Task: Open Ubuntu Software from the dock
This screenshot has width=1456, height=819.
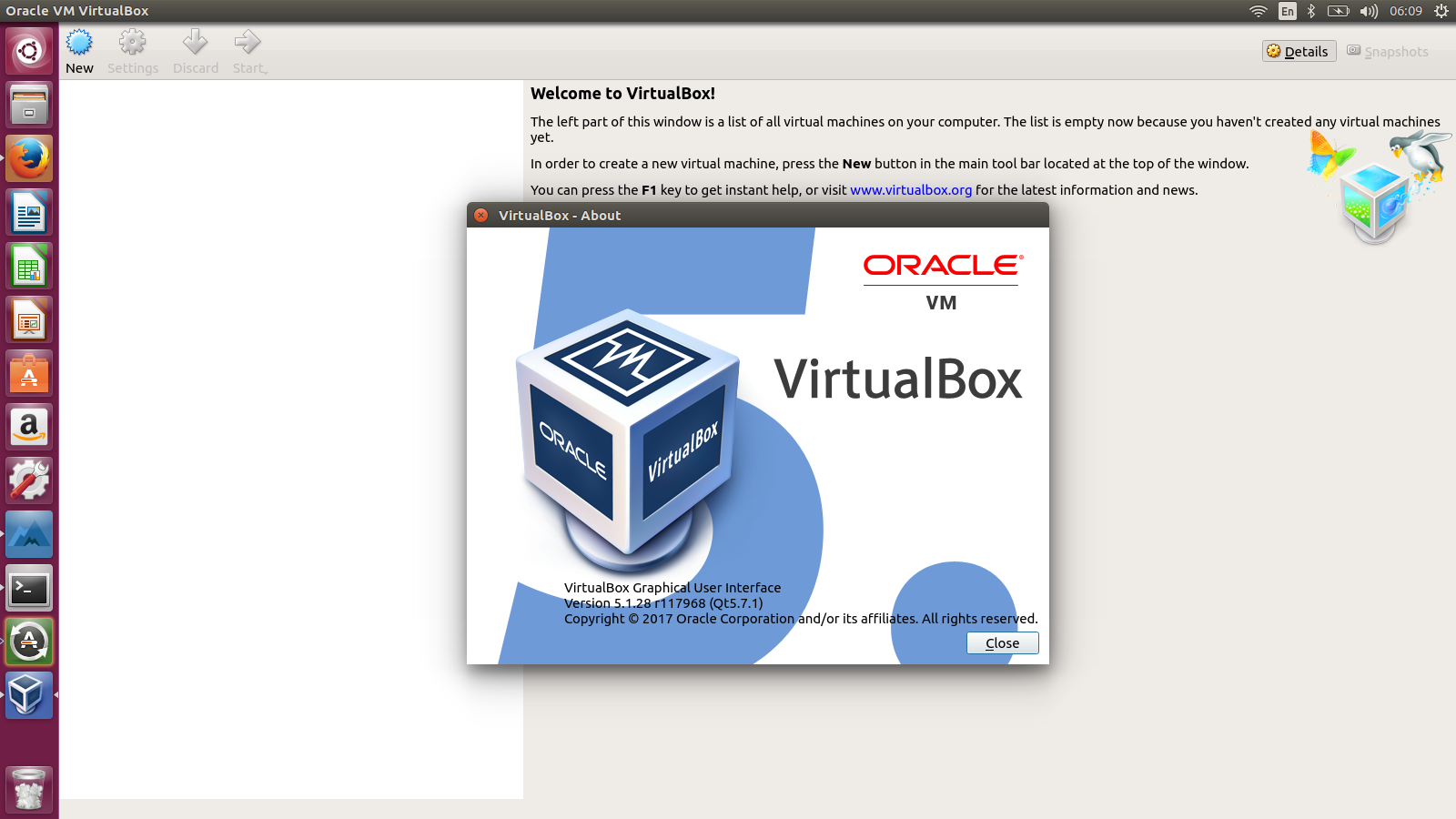Action: point(29,373)
